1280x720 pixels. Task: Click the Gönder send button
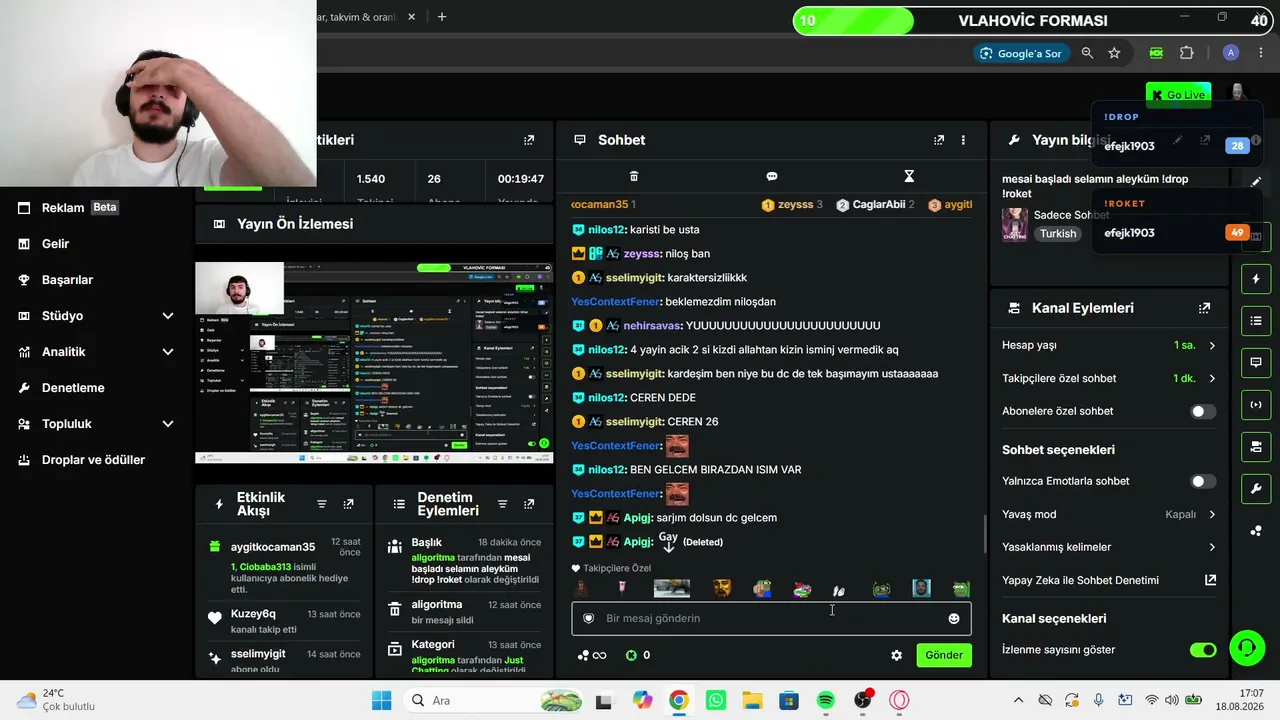pyautogui.click(x=944, y=655)
